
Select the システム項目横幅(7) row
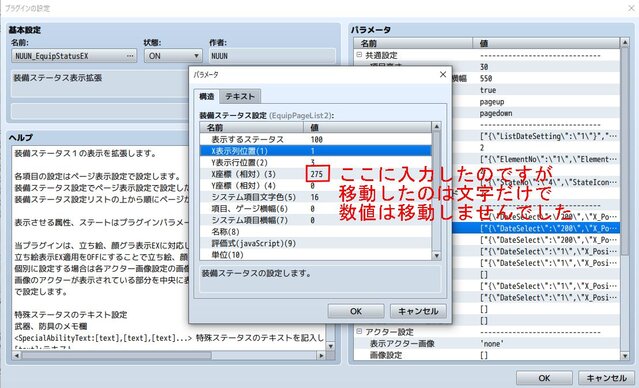click(x=315, y=220)
